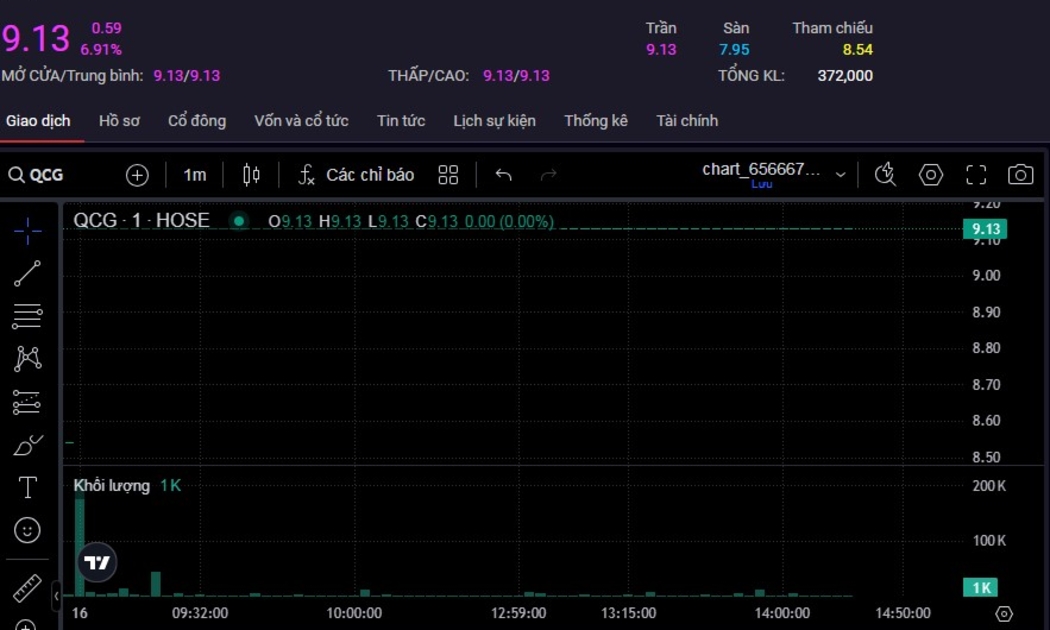Toggle the green market status dot

[238, 222]
